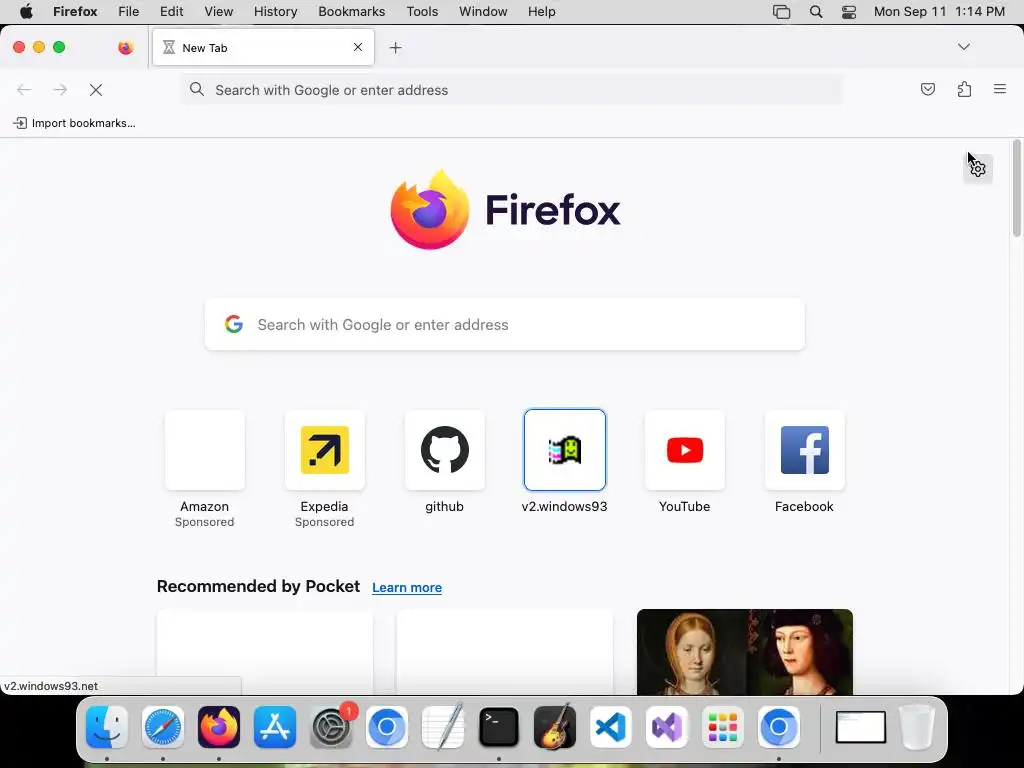Open System Settings from the Dock
The width and height of the screenshot is (1024, 768).
(331, 727)
